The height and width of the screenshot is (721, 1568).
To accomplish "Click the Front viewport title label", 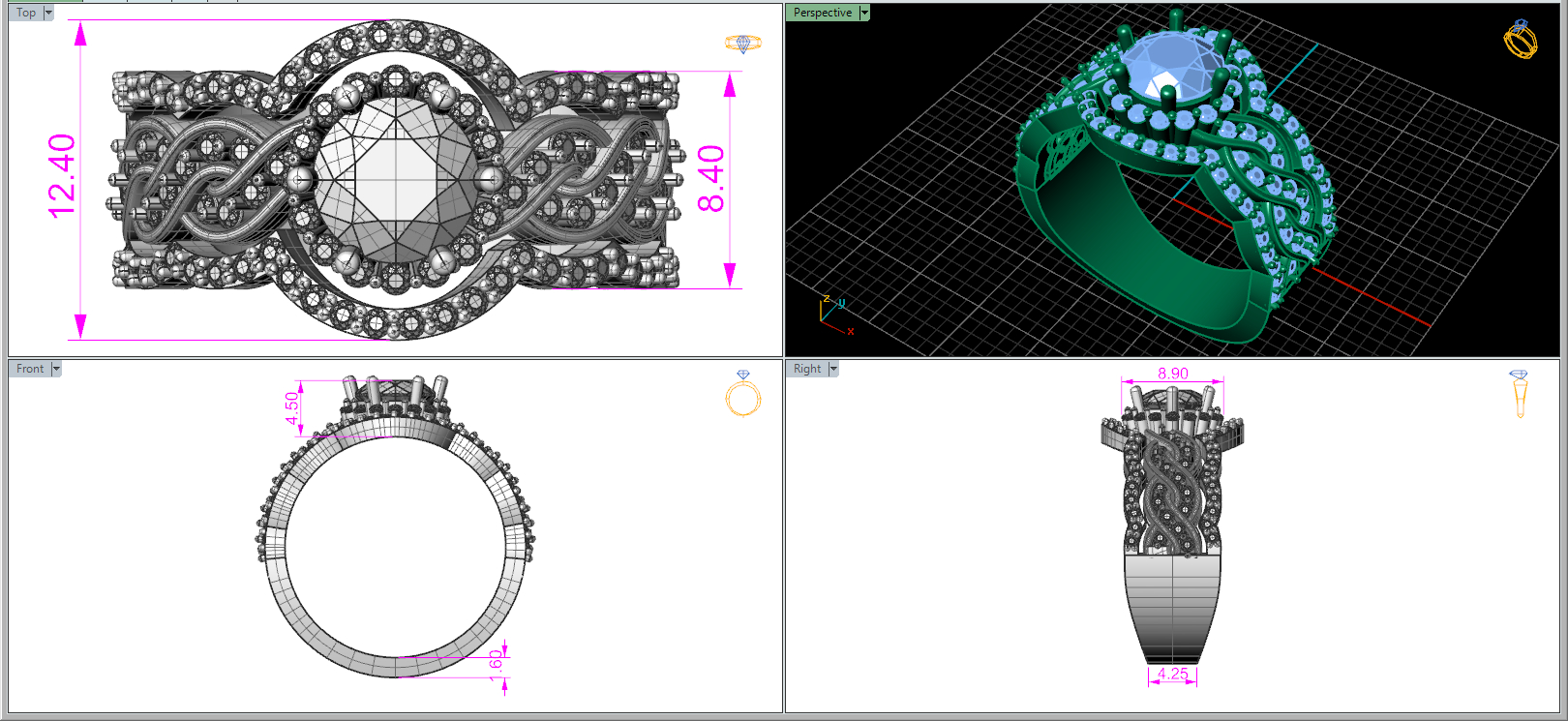I will 30,369.
